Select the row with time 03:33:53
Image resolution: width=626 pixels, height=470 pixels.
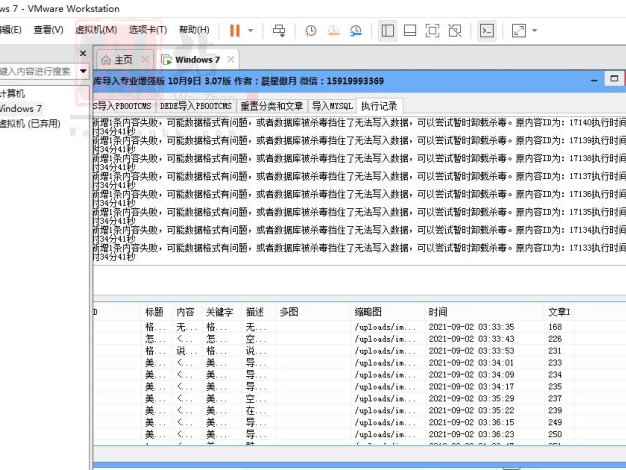(359, 351)
